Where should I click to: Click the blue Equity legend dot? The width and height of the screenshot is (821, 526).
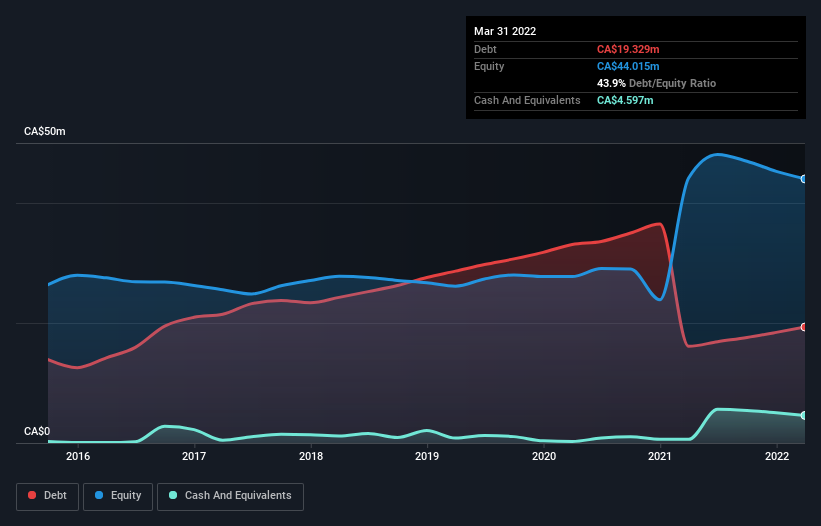(x=99, y=495)
